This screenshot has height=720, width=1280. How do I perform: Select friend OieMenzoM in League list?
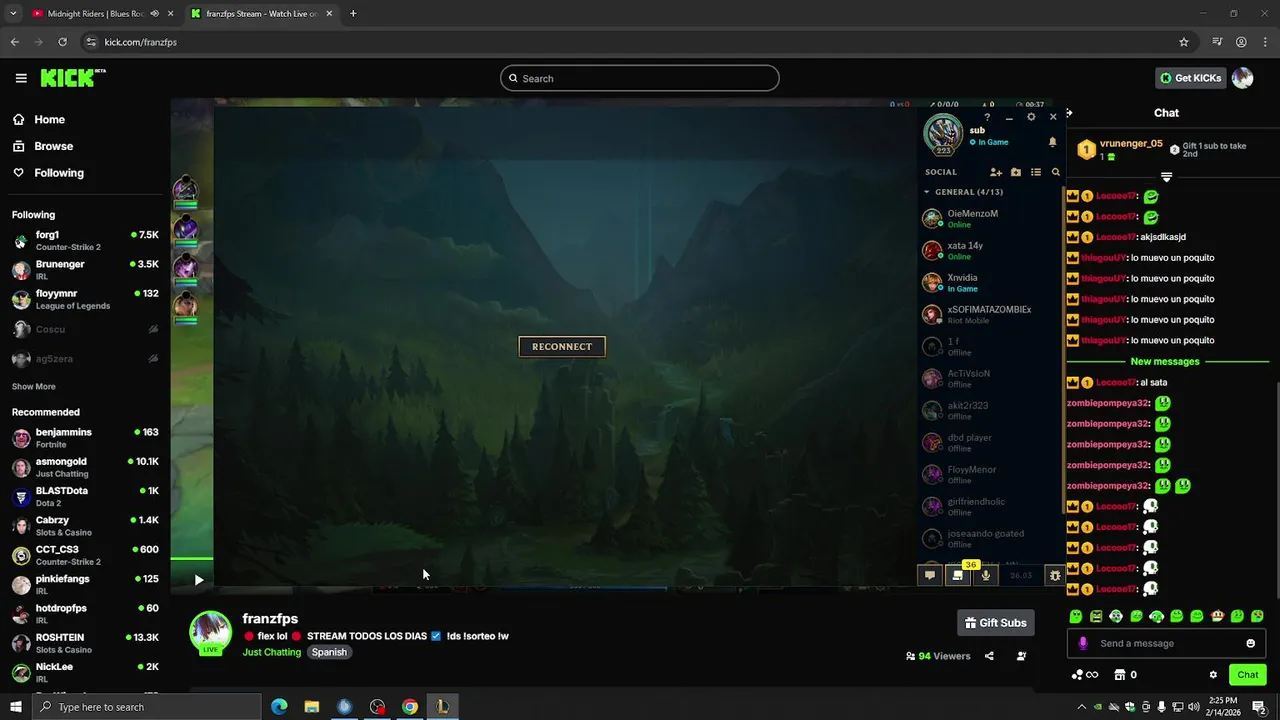pyautogui.click(x=988, y=219)
